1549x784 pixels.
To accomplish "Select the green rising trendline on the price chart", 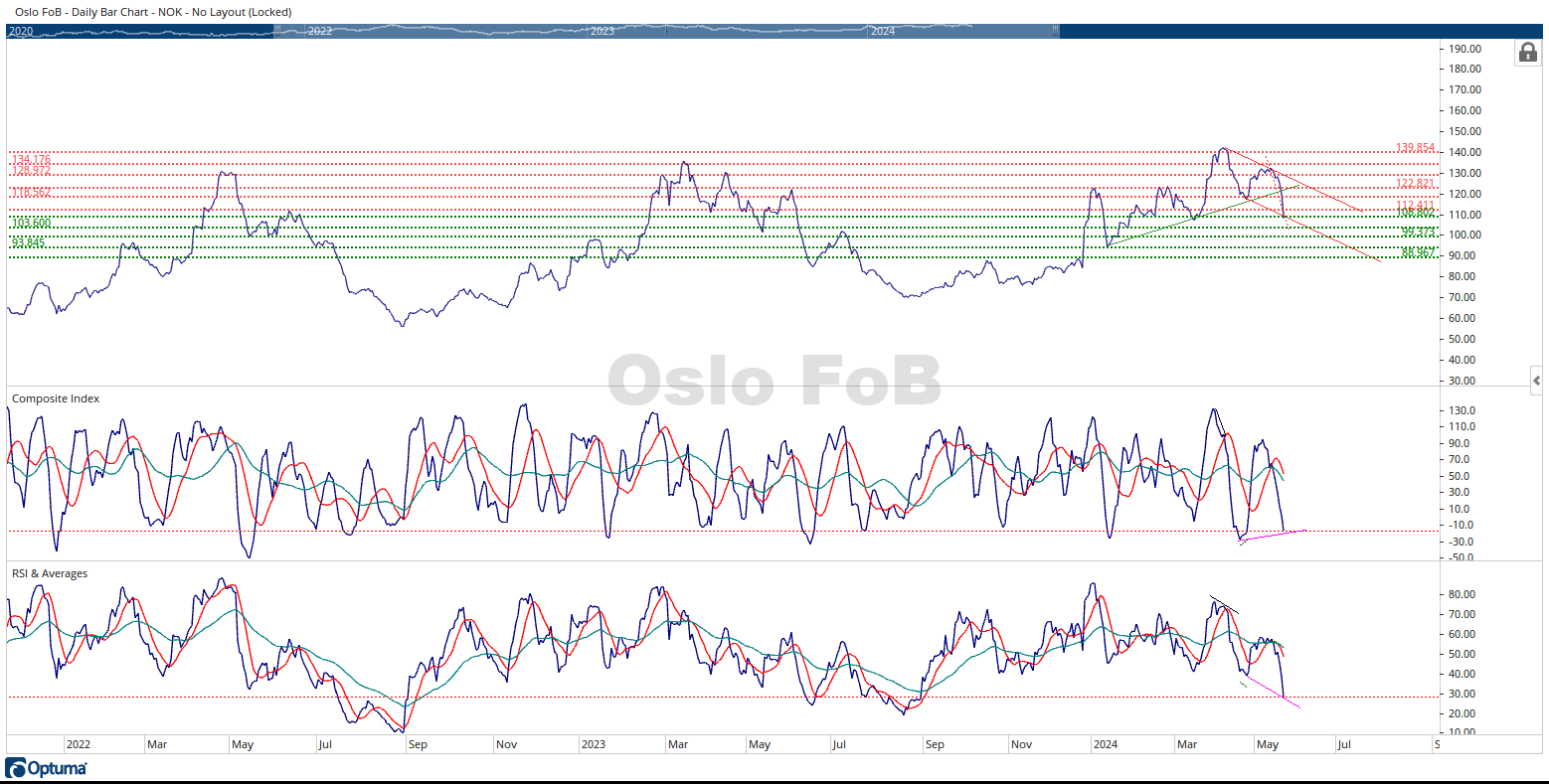I will pos(1203,215).
